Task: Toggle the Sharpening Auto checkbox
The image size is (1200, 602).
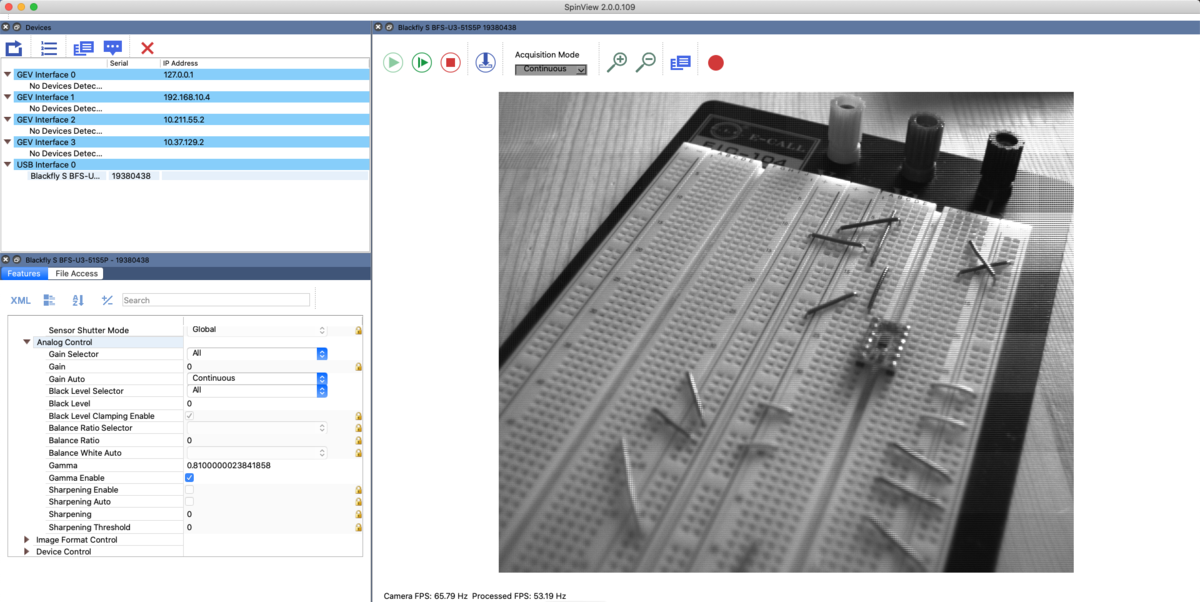Action: pos(190,502)
